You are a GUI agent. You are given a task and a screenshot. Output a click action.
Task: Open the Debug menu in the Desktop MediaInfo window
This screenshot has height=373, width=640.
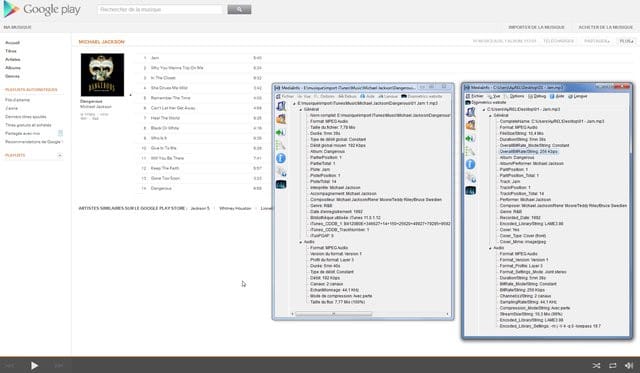(x=537, y=96)
